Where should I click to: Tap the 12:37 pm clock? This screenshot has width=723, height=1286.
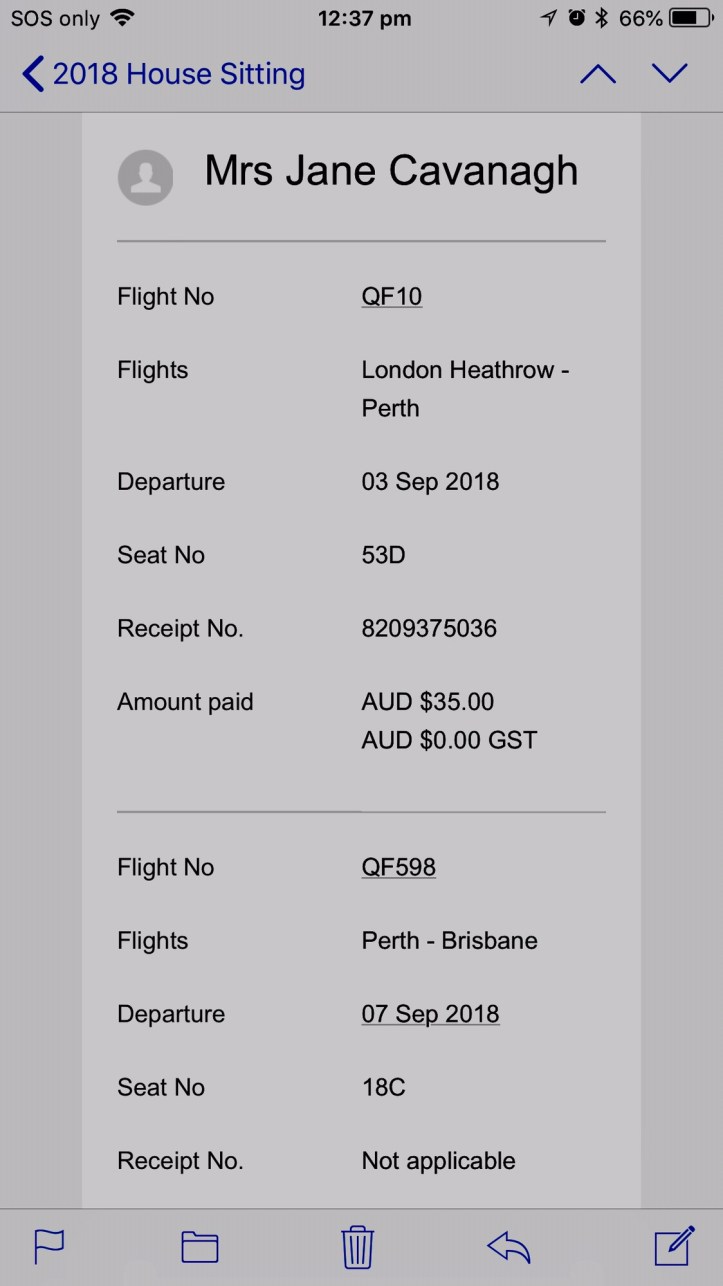point(364,18)
